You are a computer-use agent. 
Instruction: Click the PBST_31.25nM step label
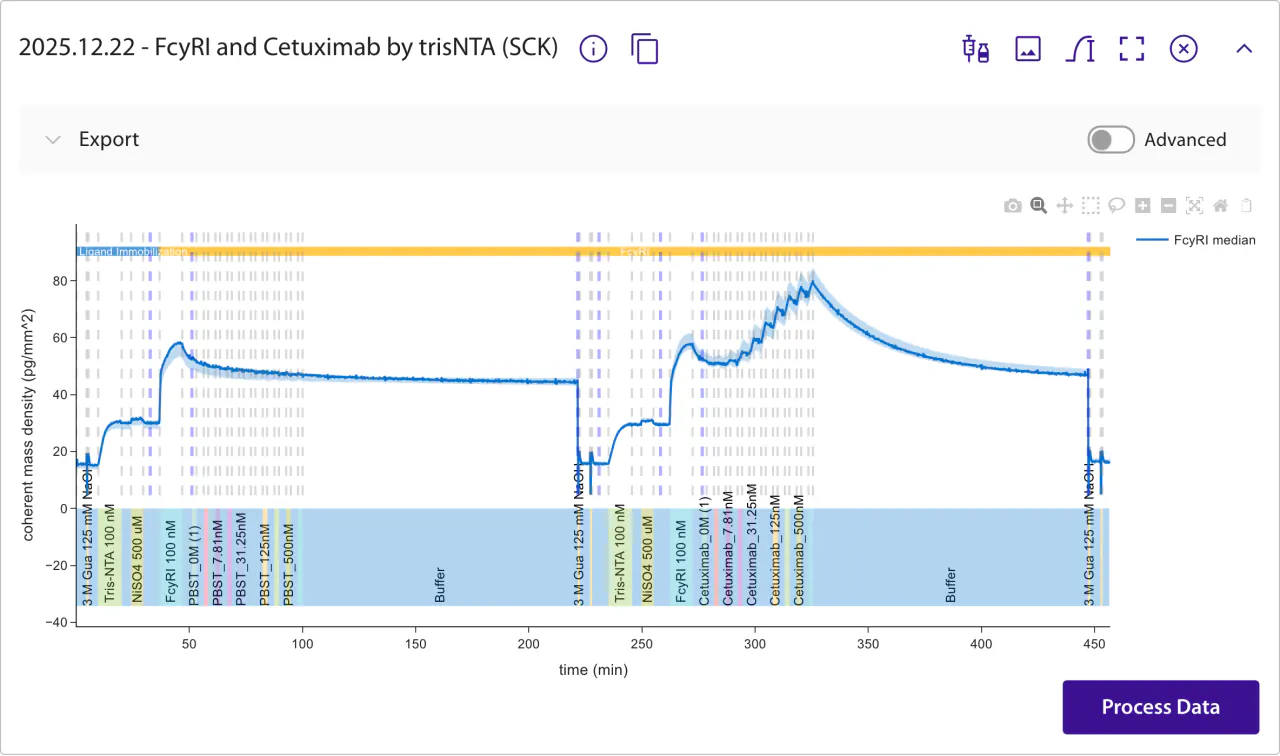click(x=241, y=557)
